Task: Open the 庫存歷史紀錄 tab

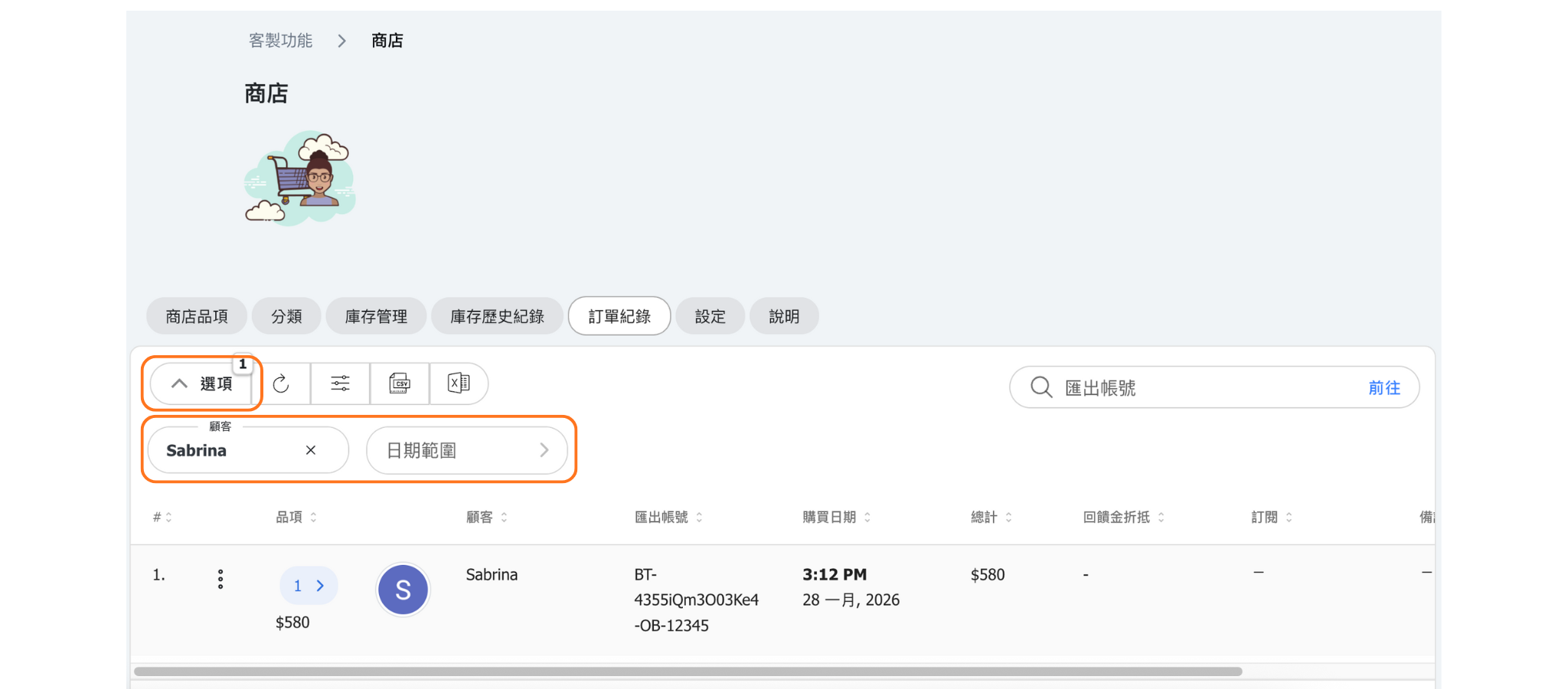Action: click(x=497, y=316)
